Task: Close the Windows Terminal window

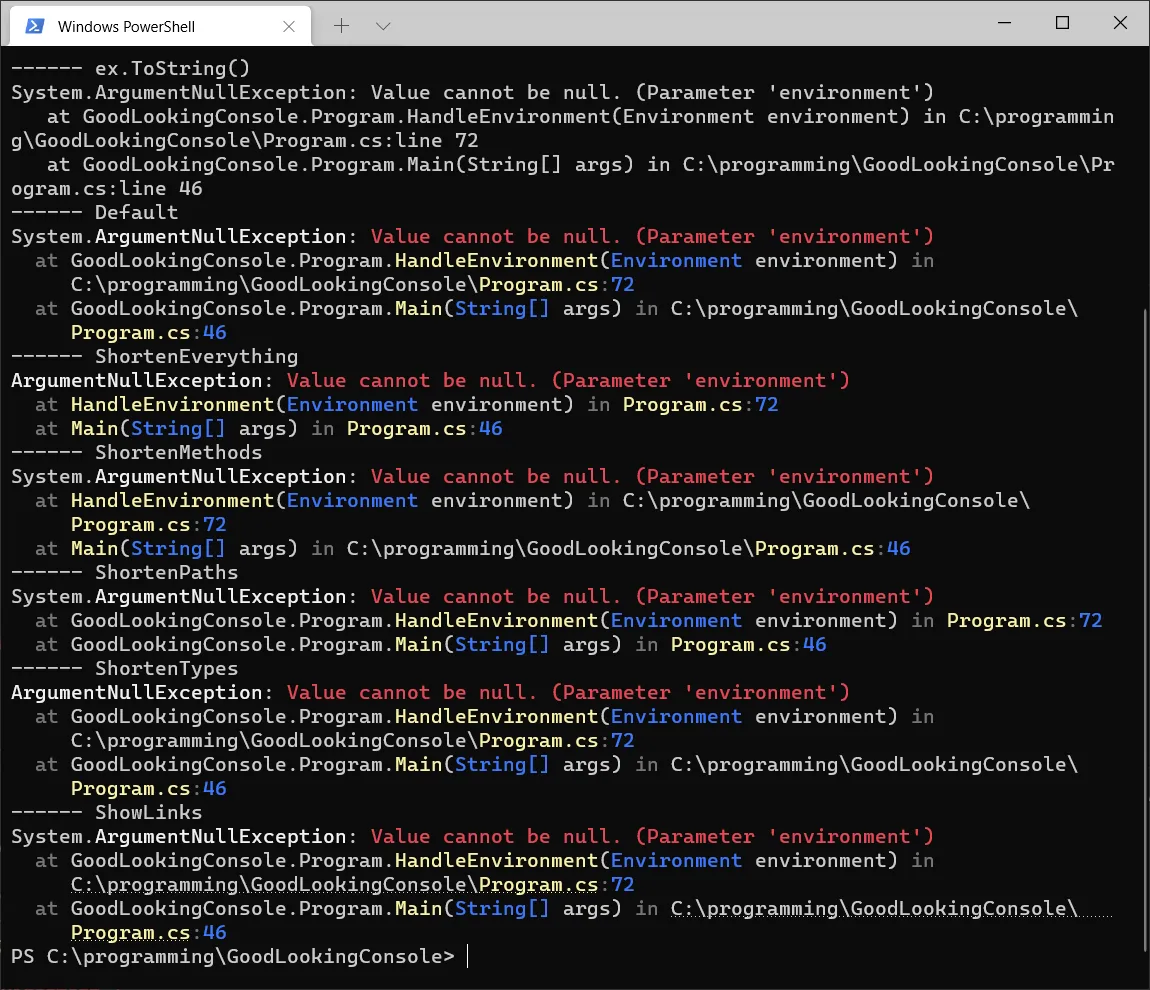Action: [1119, 23]
